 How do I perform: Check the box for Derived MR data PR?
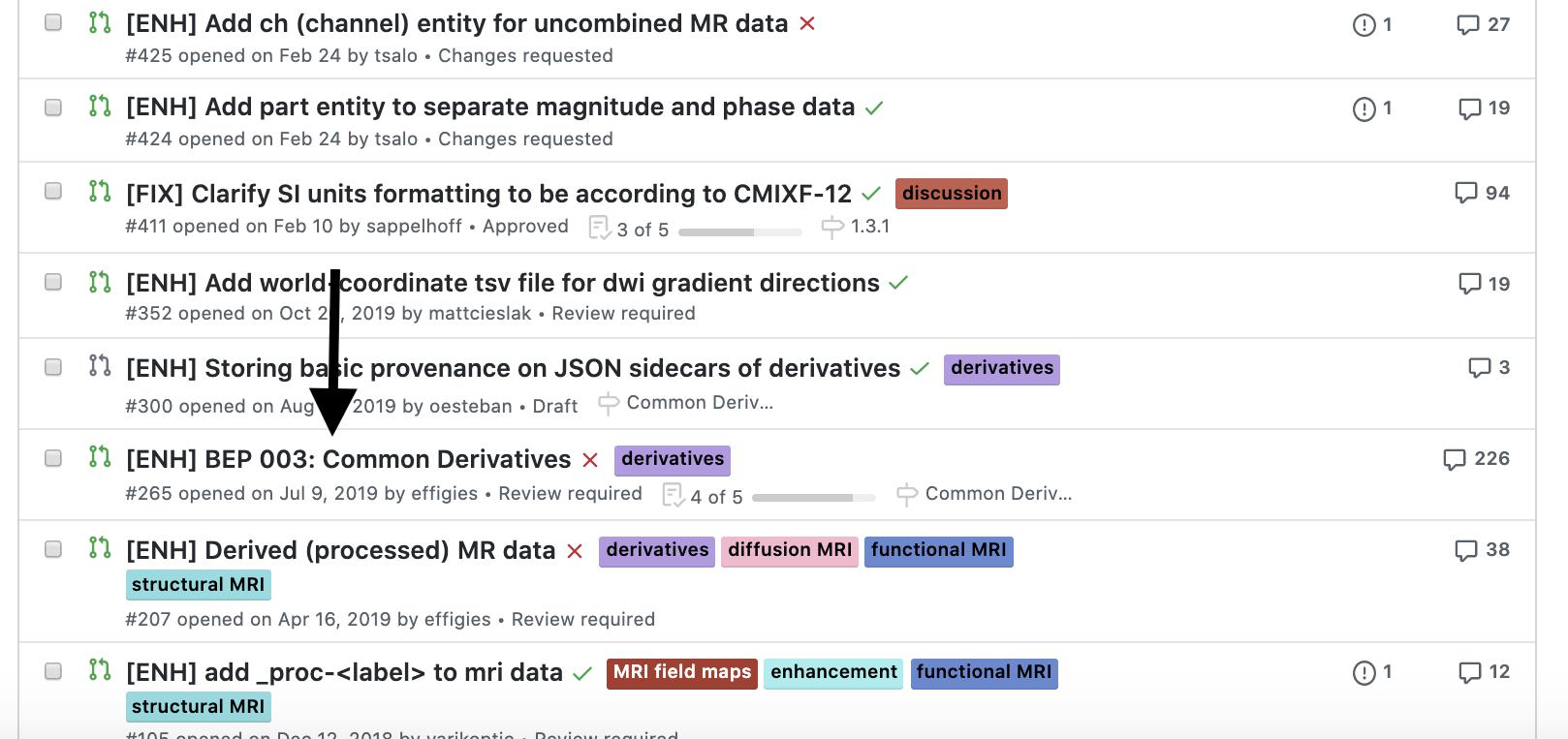[53, 549]
